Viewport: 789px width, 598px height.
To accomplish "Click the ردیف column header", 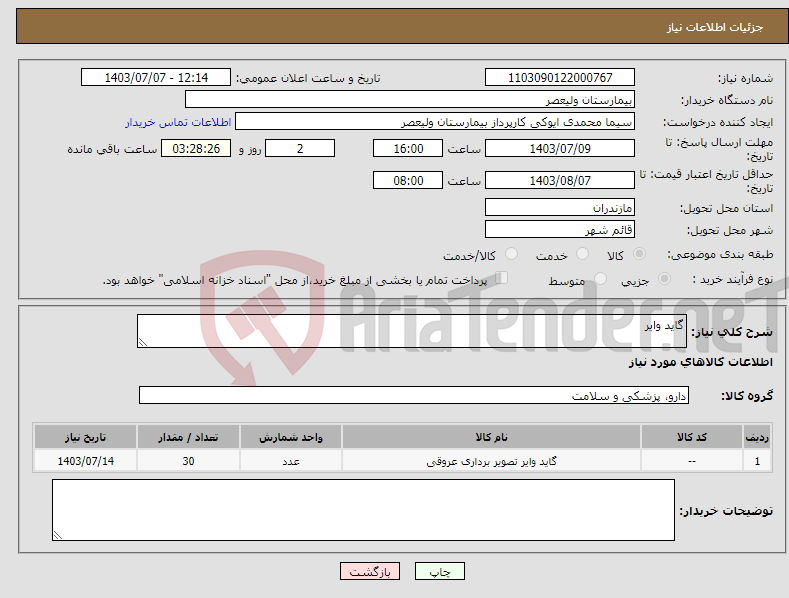I will (757, 437).
